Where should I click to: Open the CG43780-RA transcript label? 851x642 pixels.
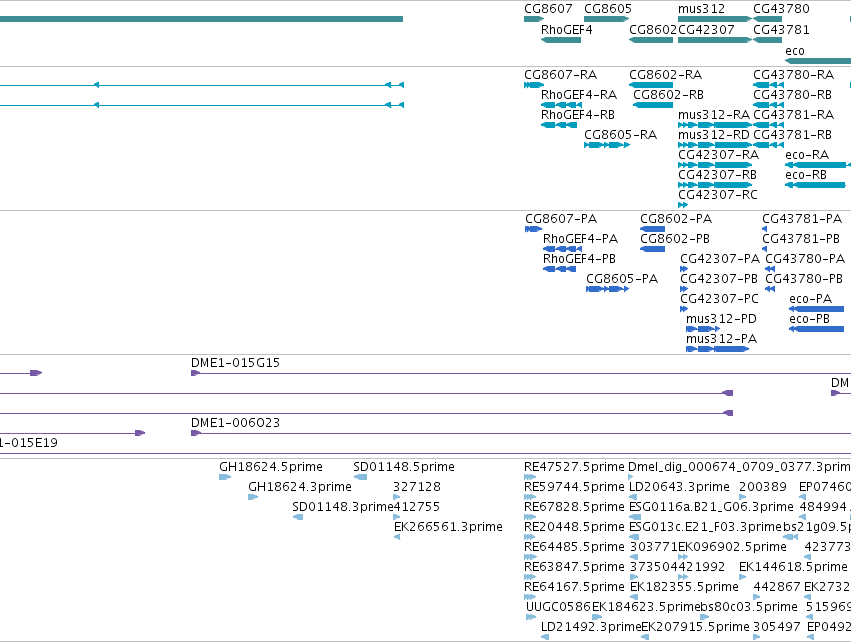point(793,75)
